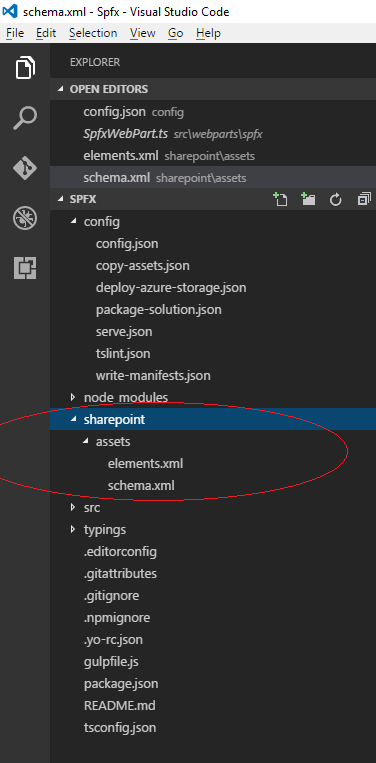Select SpfxWebPart.ts in Open Editors
The width and height of the screenshot is (376, 763).
click(x=213, y=134)
